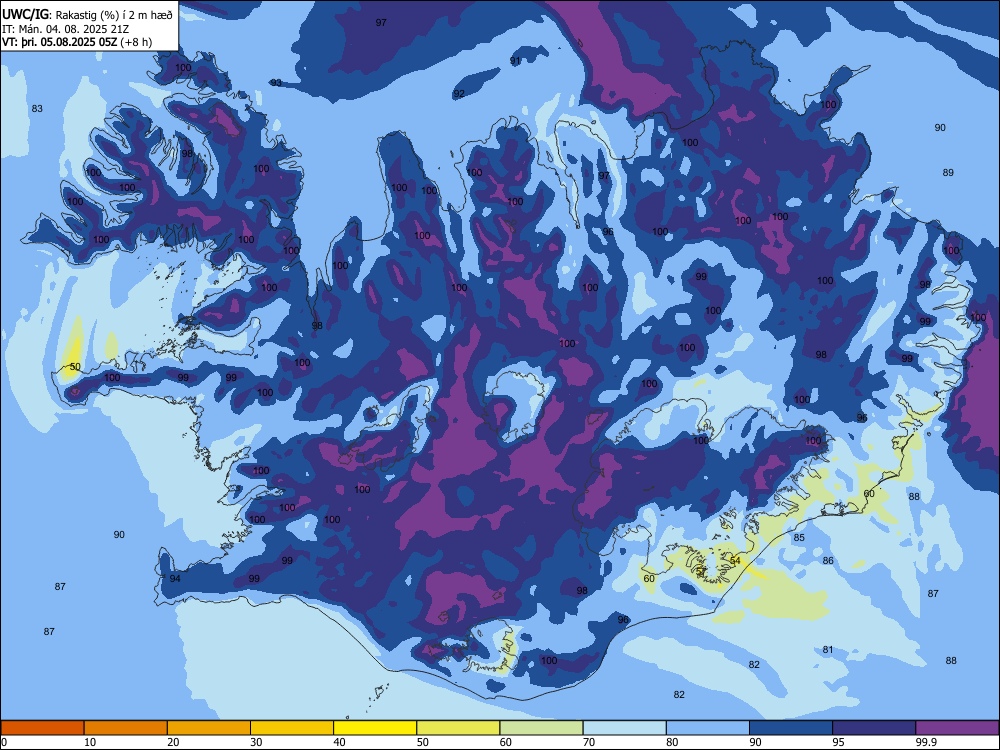Click the humidity value '91' on the map
The image size is (1000, 750).
pos(515,61)
